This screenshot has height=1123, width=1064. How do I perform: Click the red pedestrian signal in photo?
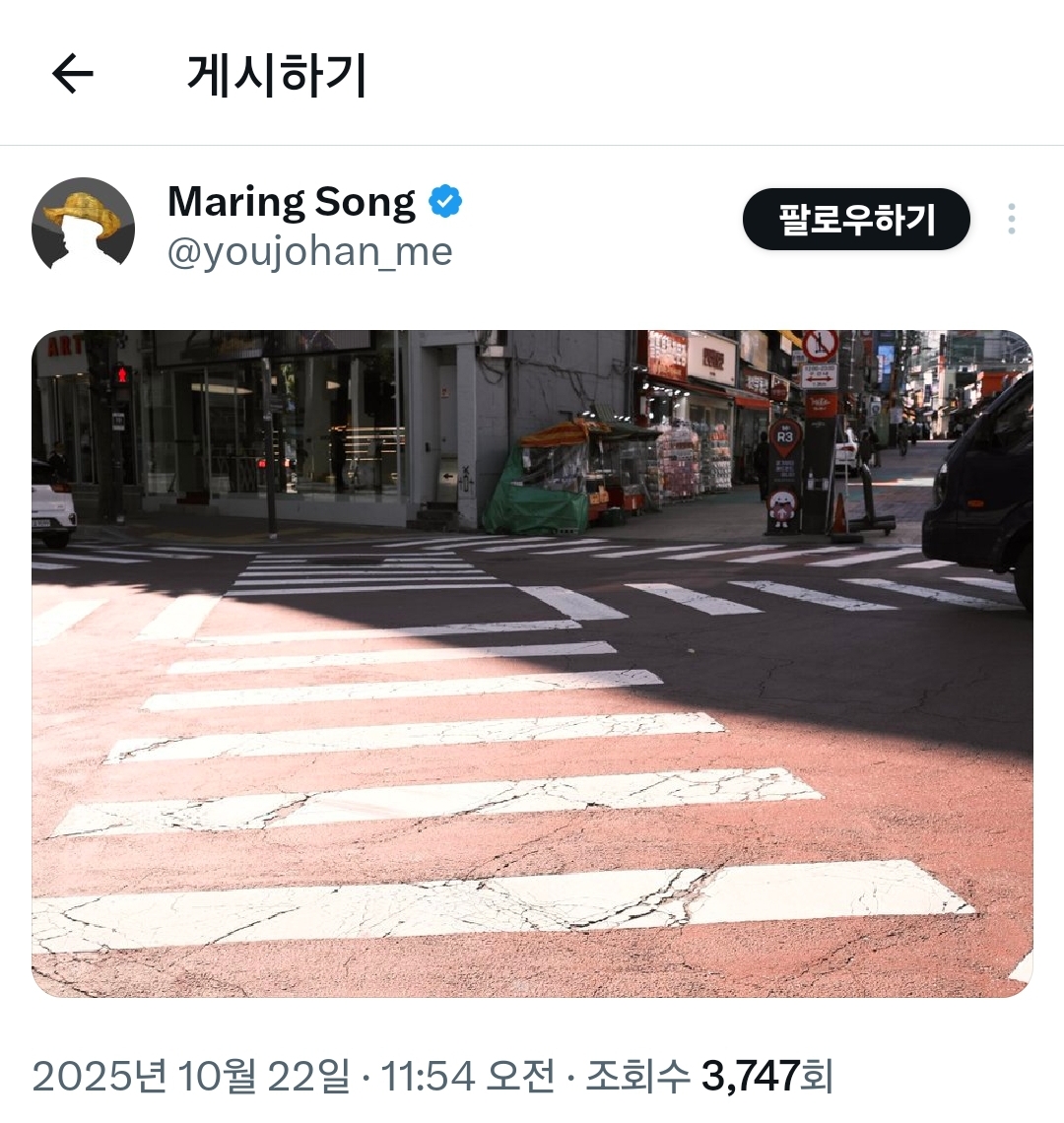coord(122,375)
